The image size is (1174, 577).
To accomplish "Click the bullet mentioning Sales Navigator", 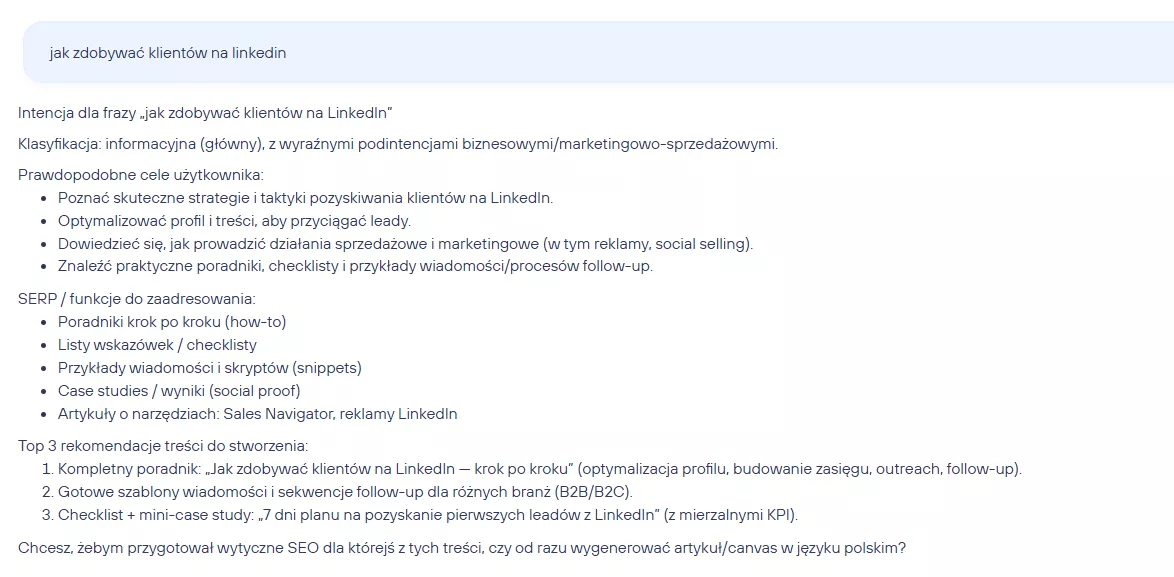I will coord(257,414).
